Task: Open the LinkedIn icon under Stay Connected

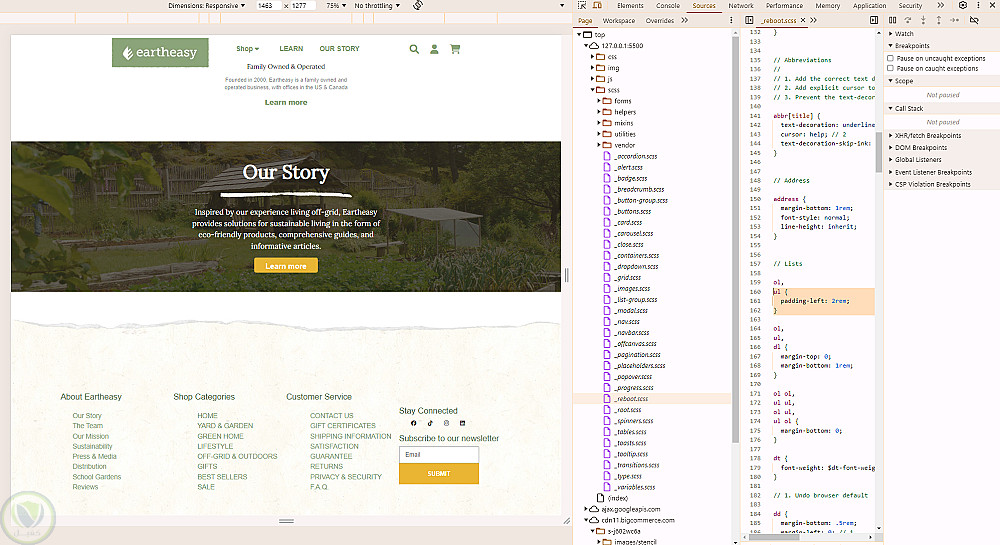Action: click(462, 423)
